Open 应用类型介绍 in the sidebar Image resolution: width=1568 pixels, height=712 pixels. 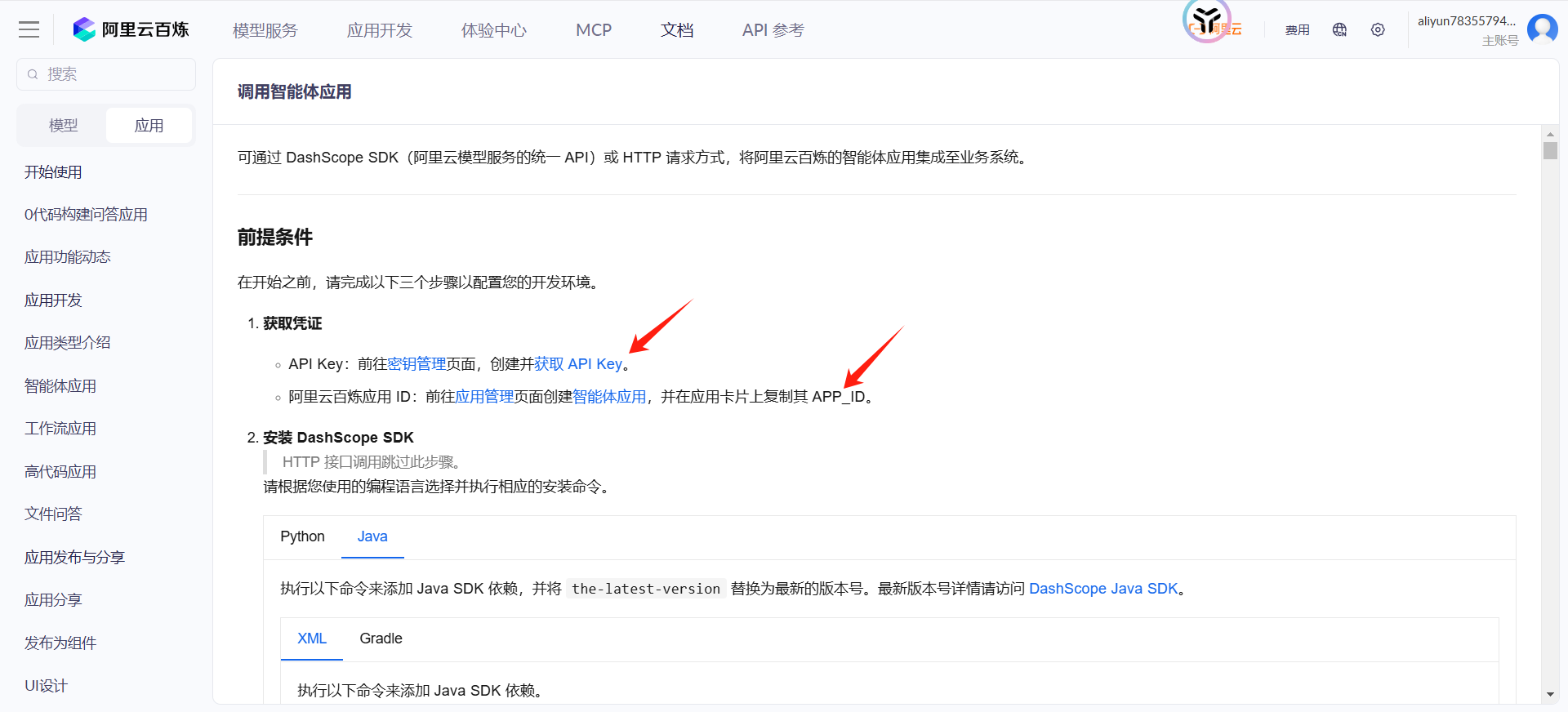pyautogui.click(x=68, y=343)
